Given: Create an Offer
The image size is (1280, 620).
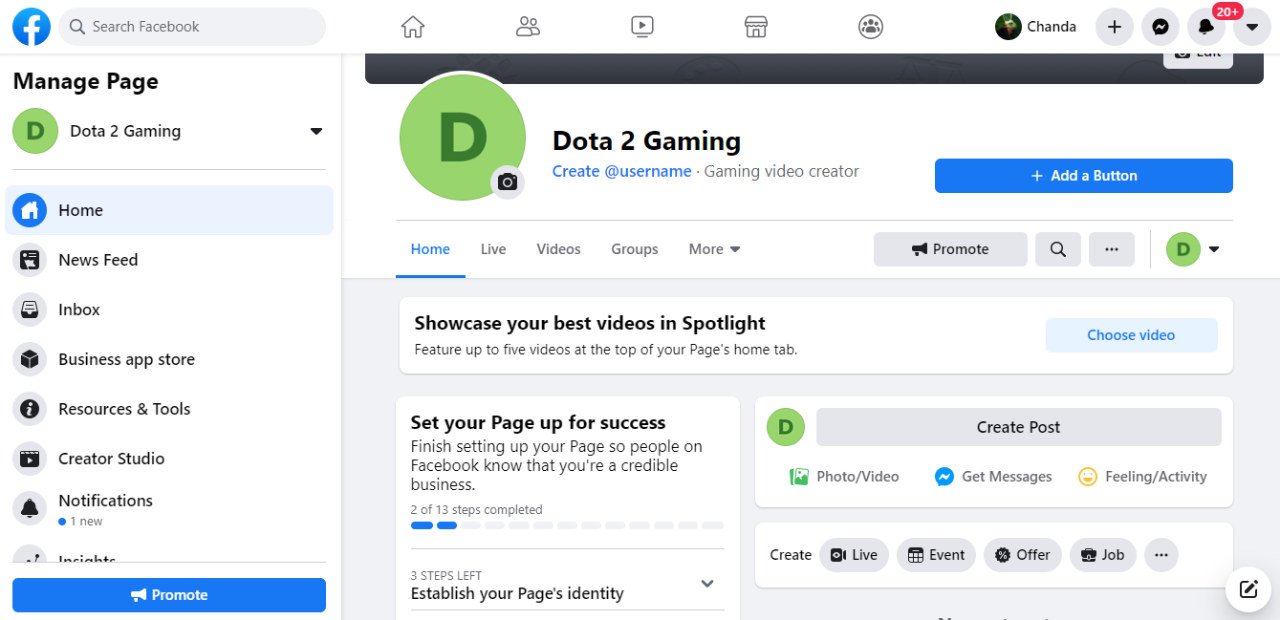Looking at the screenshot, I should [x=1023, y=555].
